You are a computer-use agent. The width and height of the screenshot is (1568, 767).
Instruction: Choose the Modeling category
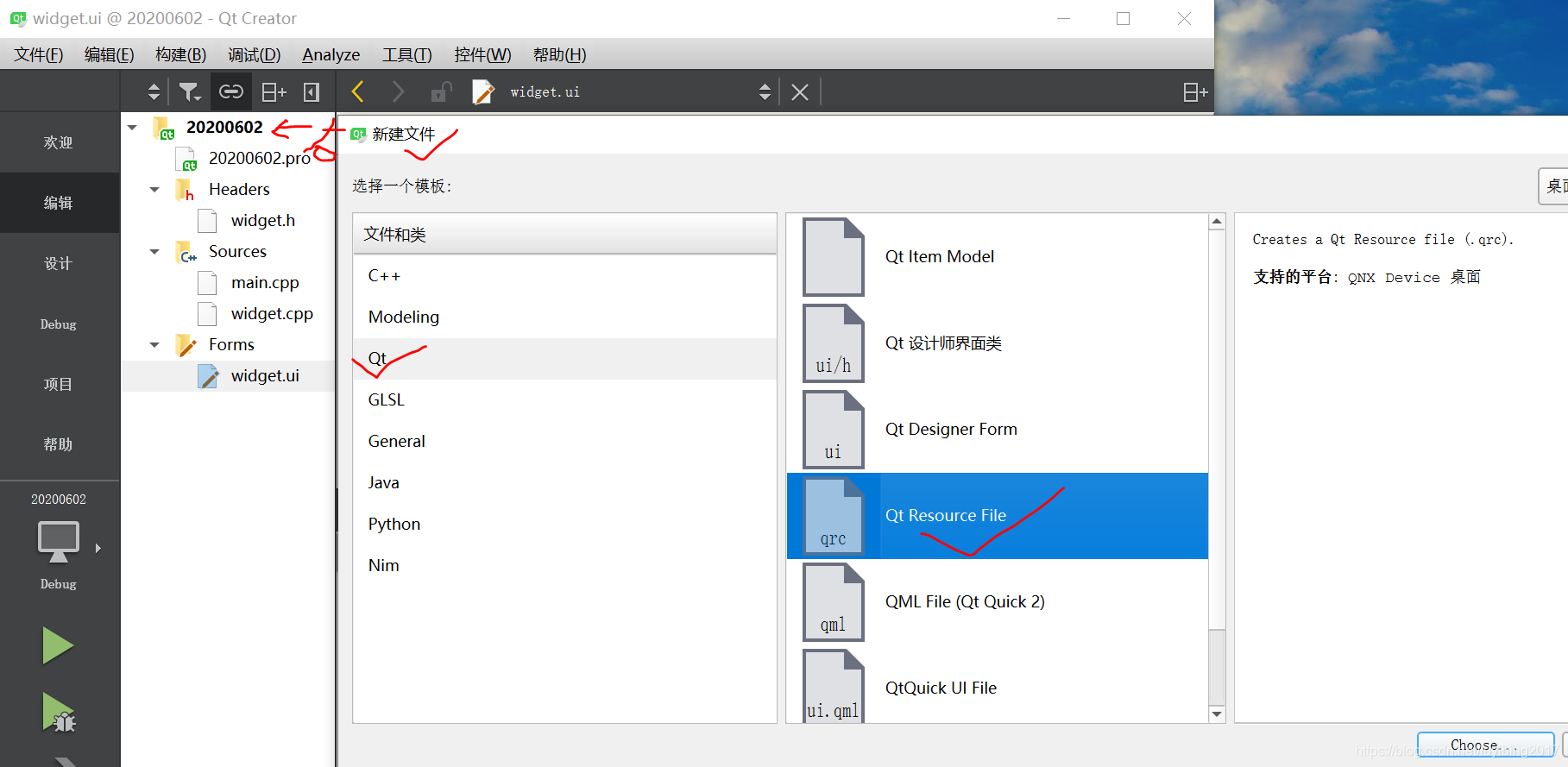[x=564, y=317]
